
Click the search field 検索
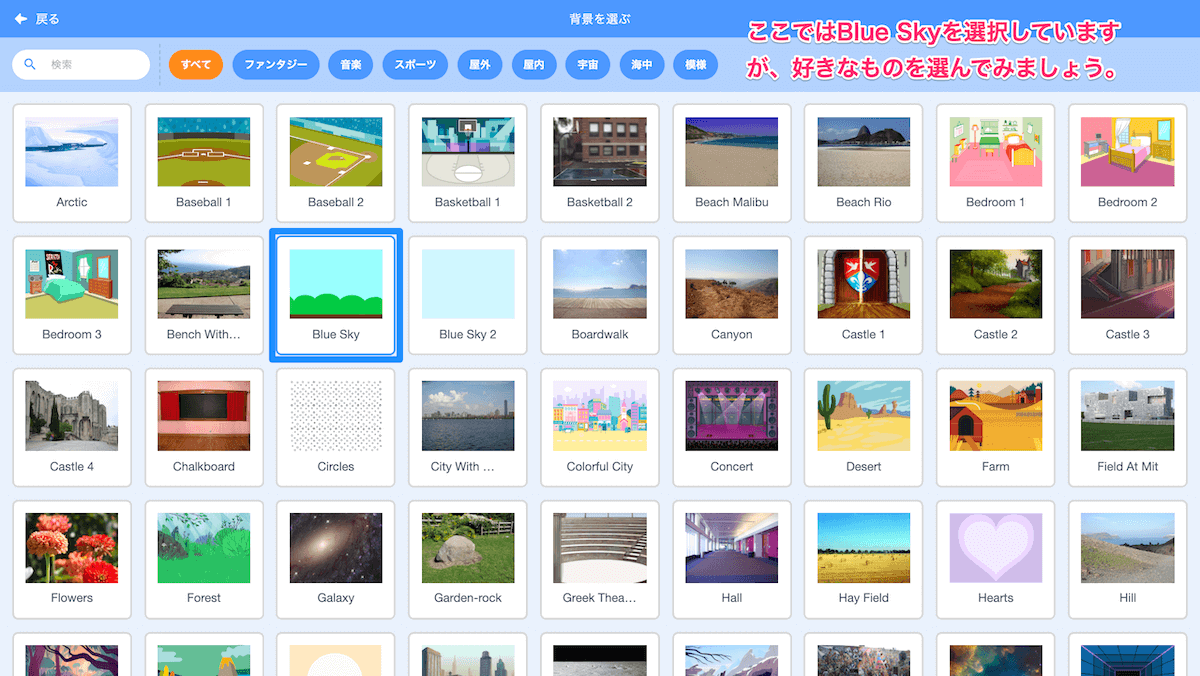(81, 65)
